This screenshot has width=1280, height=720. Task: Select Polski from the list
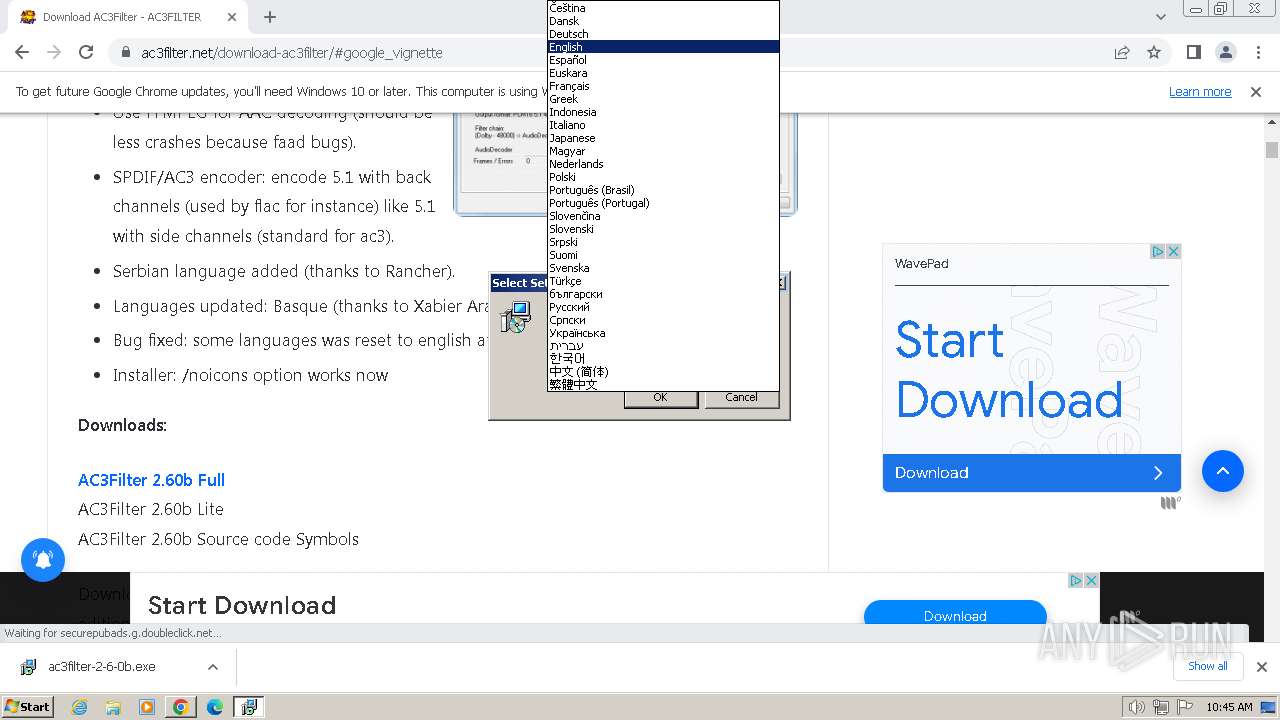pyautogui.click(x=663, y=177)
